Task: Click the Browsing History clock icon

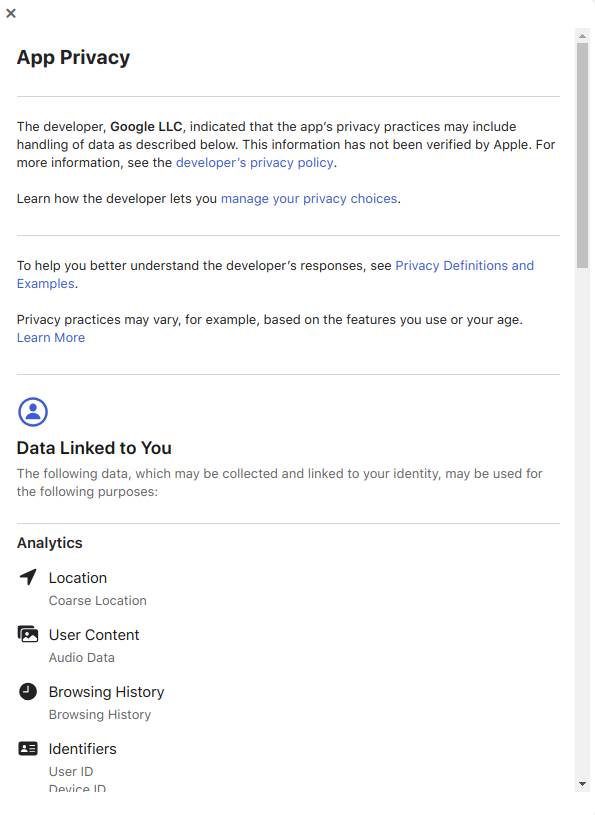Action: [28, 691]
